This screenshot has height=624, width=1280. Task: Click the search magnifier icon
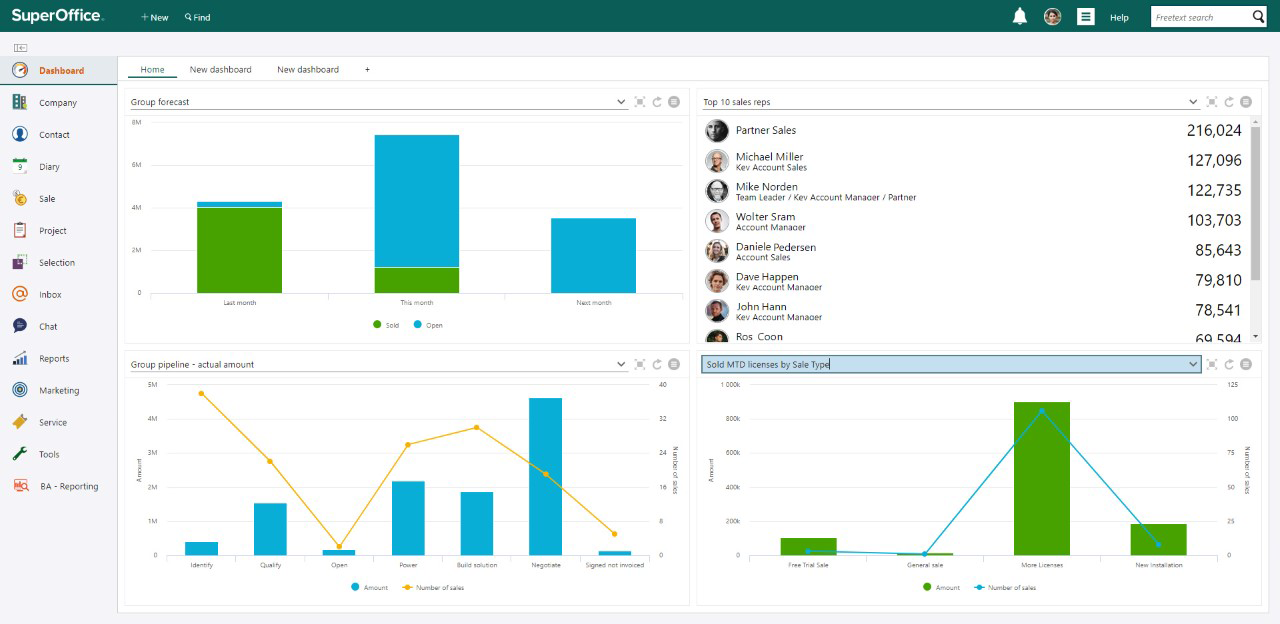1259,16
